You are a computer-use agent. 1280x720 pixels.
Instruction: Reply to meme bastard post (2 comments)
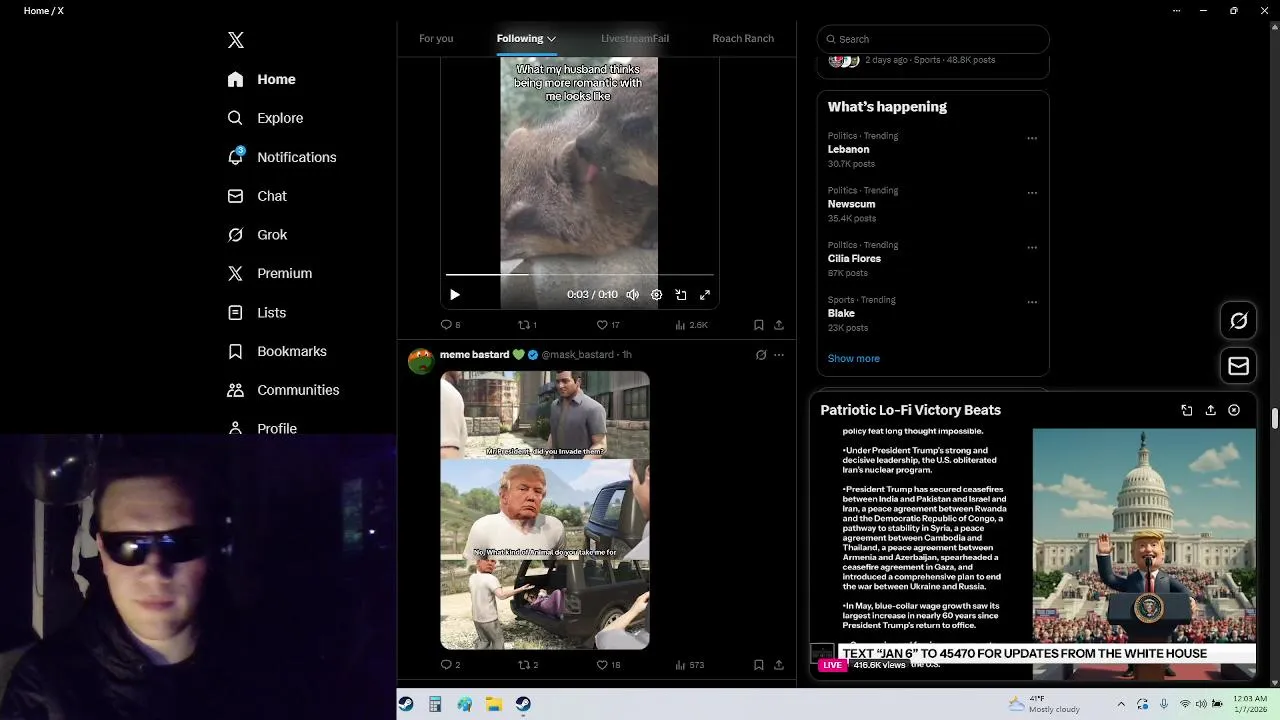(450, 665)
